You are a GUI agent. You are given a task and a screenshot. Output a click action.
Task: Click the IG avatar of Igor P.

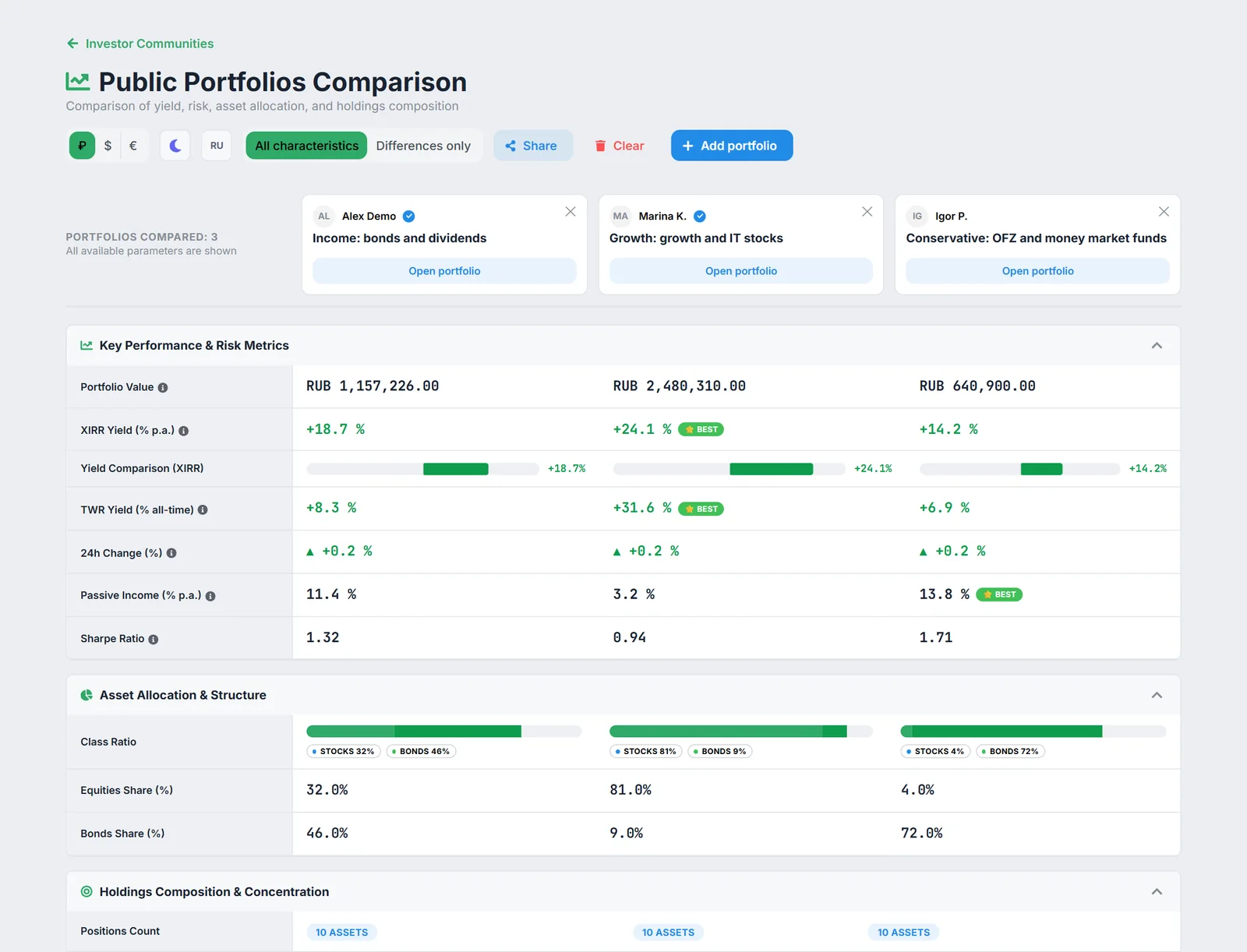[x=917, y=217]
